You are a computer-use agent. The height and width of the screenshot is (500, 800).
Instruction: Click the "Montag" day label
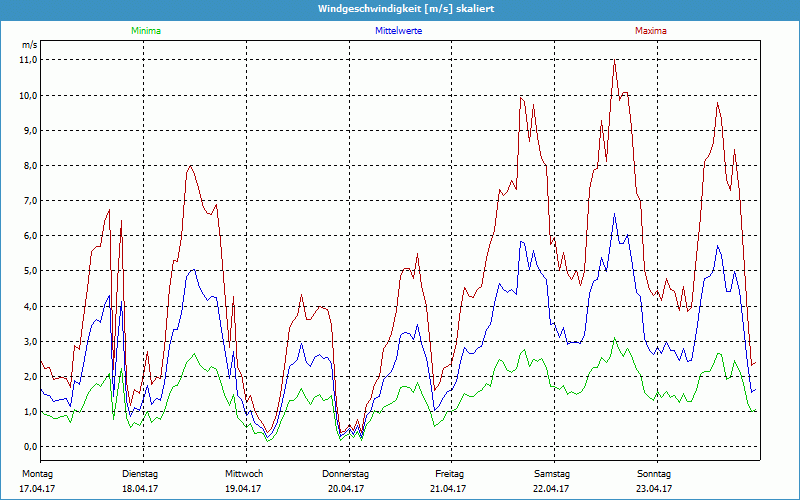tap(37, 474)
